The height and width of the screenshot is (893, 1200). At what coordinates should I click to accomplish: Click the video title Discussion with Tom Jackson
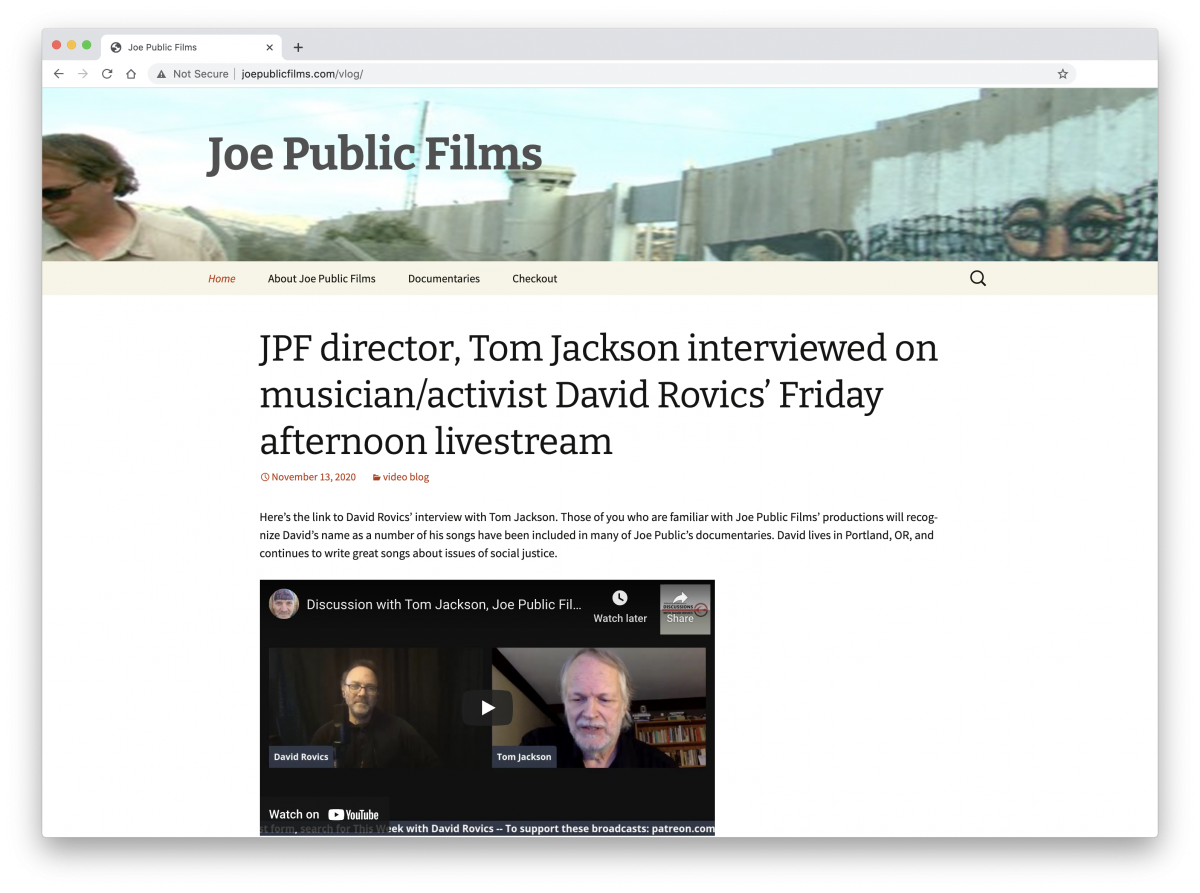point(444,605)
